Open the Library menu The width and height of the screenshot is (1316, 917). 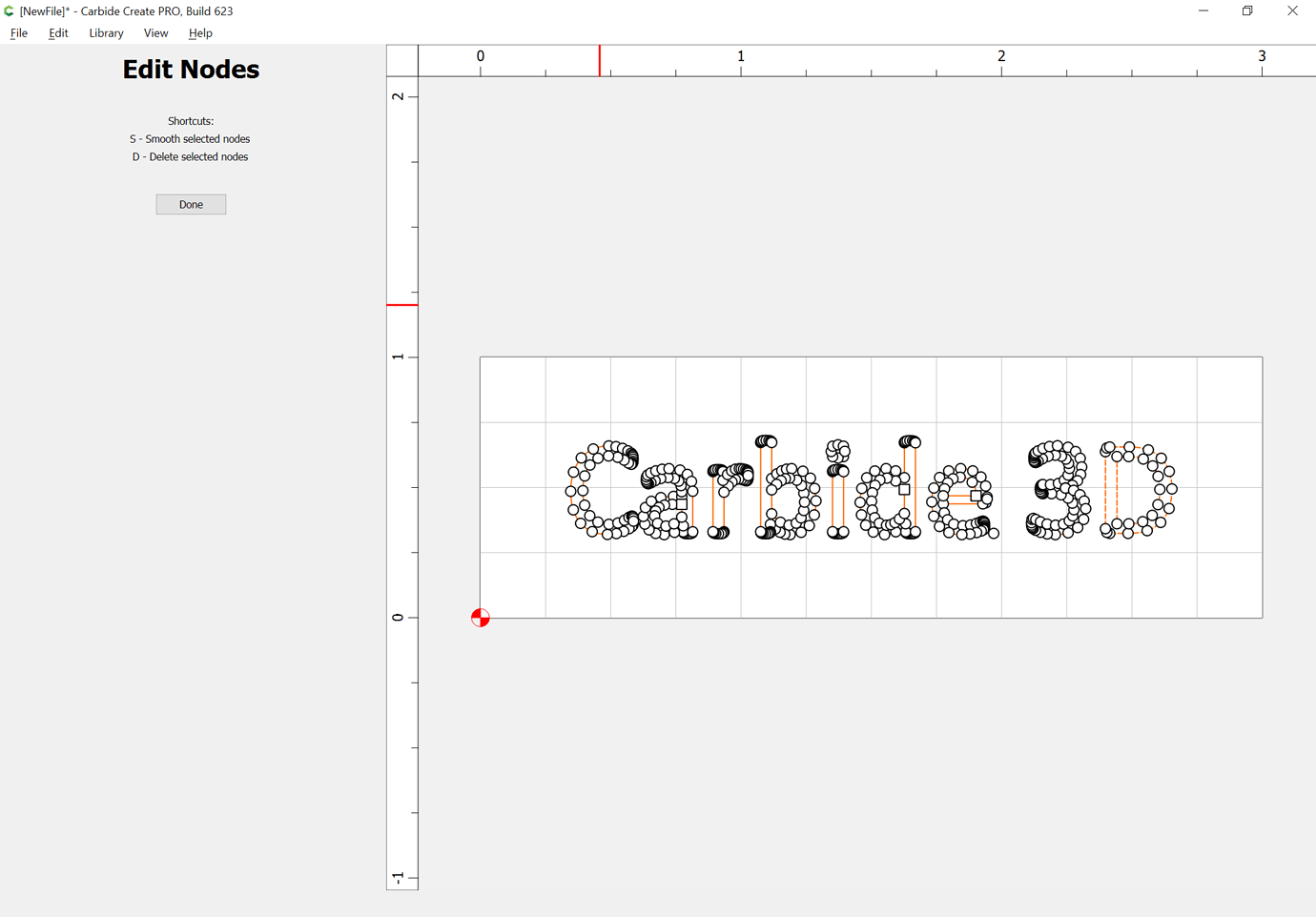tap(106, 33)
